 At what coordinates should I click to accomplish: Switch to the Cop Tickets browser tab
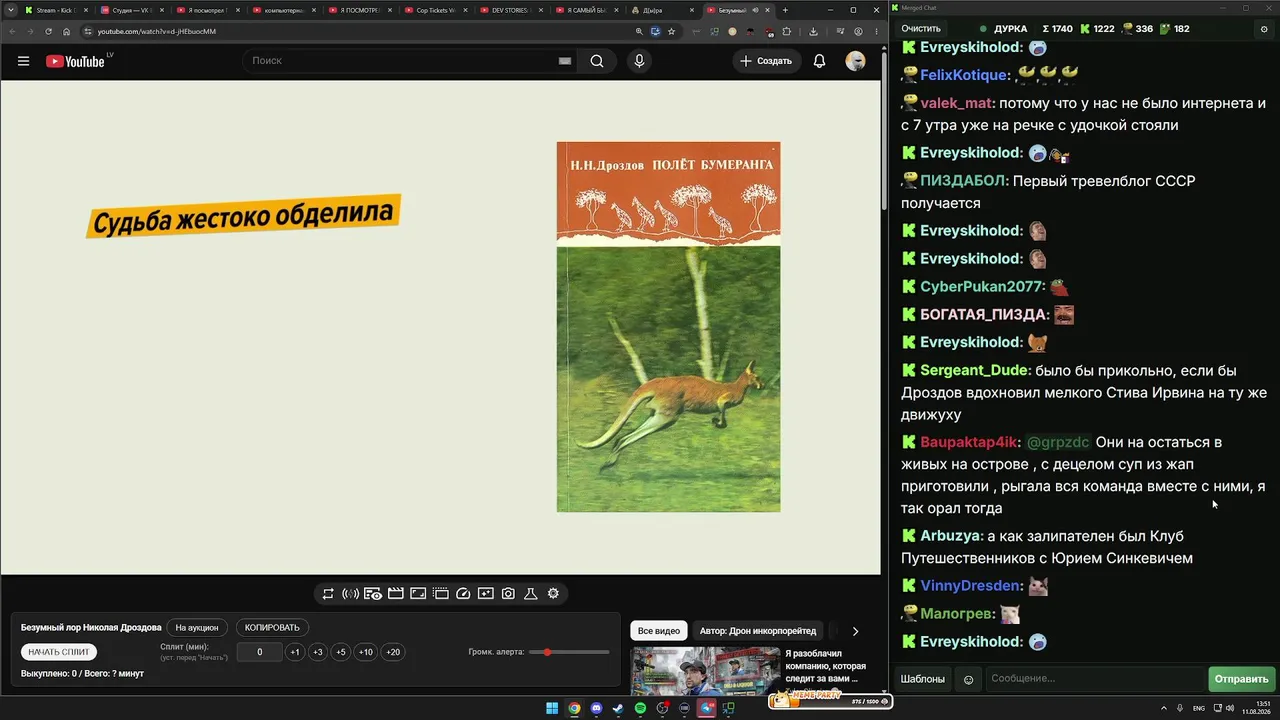[x=437, y=10]
